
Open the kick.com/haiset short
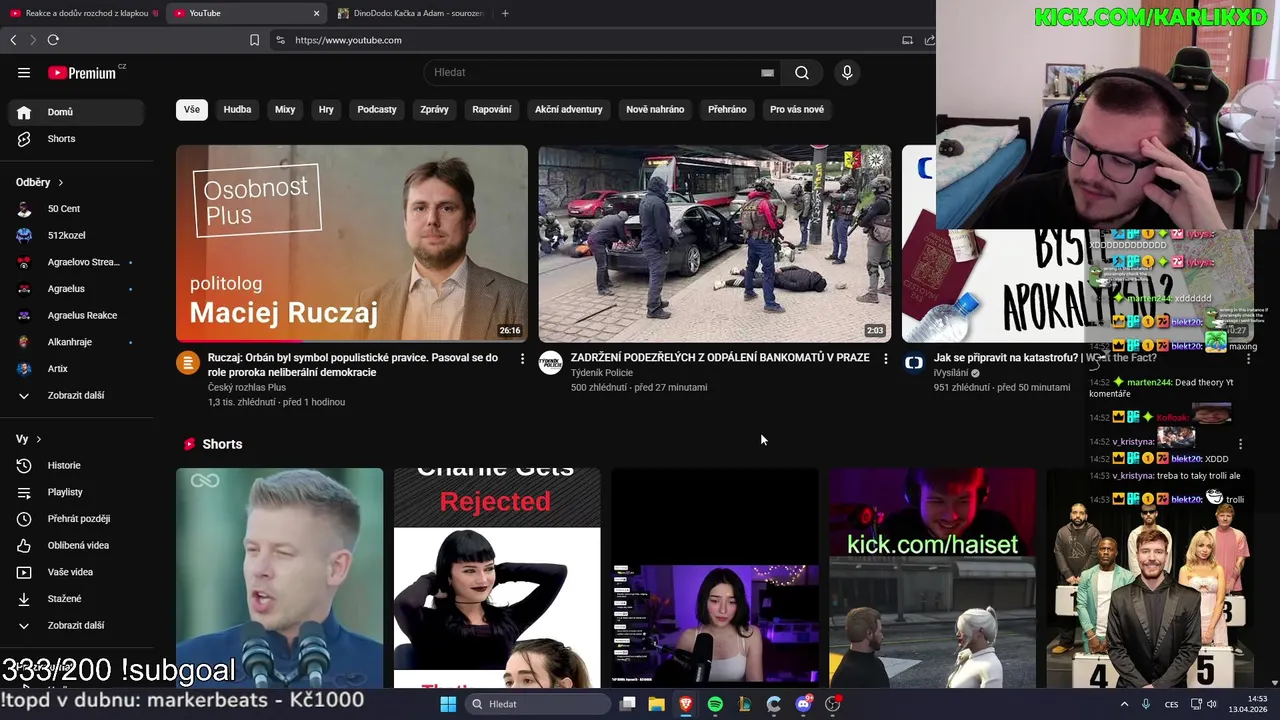[x=932, y=578]
